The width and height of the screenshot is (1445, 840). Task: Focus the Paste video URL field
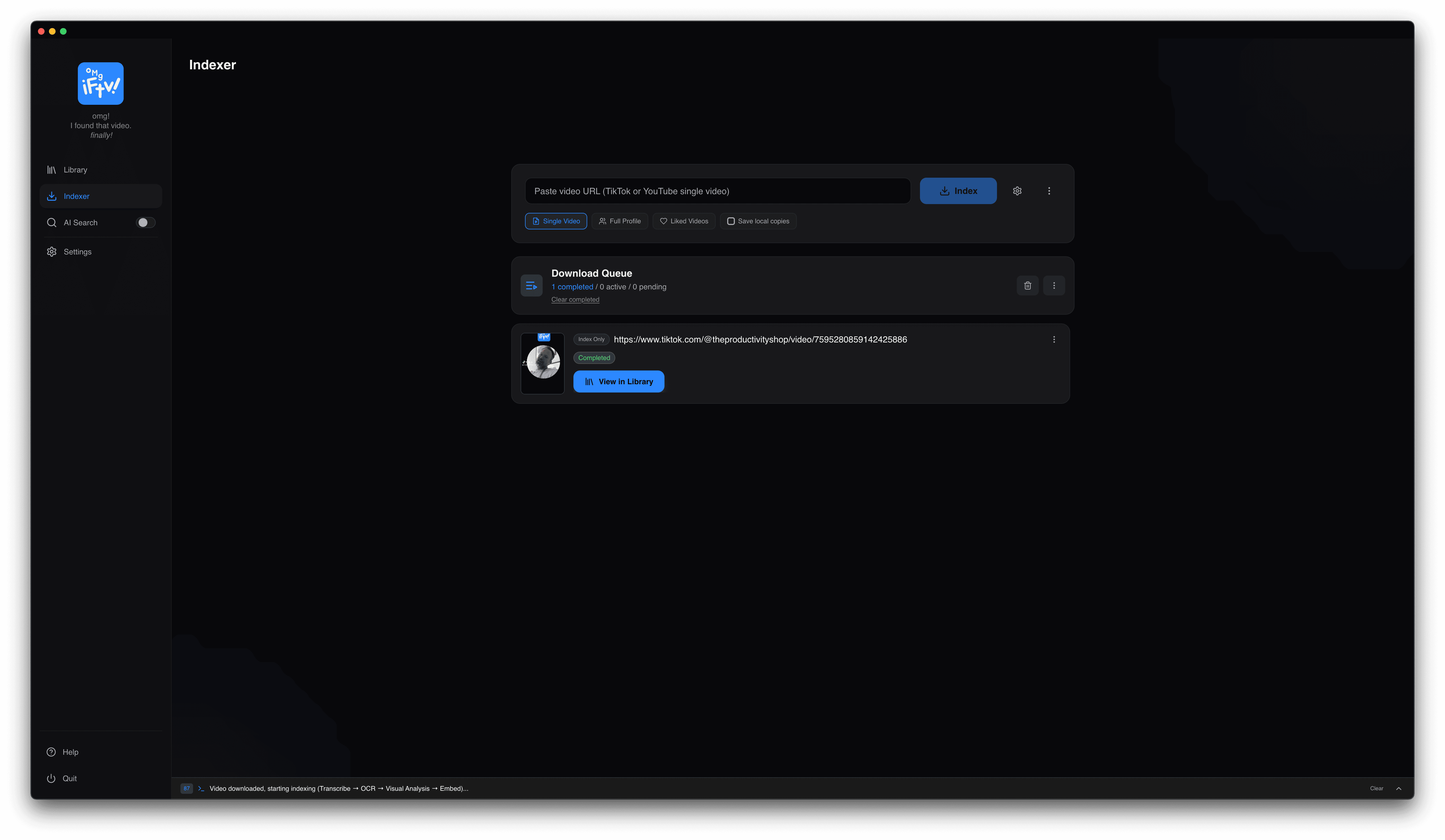(x=717, y=191)
